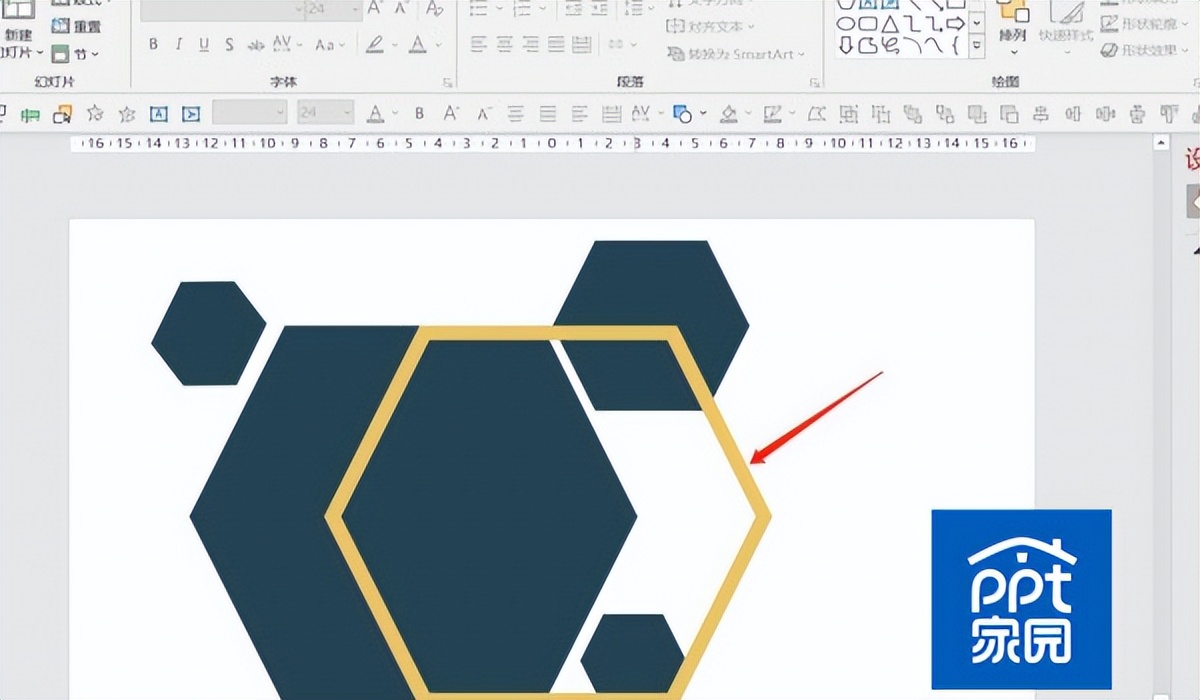
Task: Open quick toolbar font name box
Action: pos(250,113)
